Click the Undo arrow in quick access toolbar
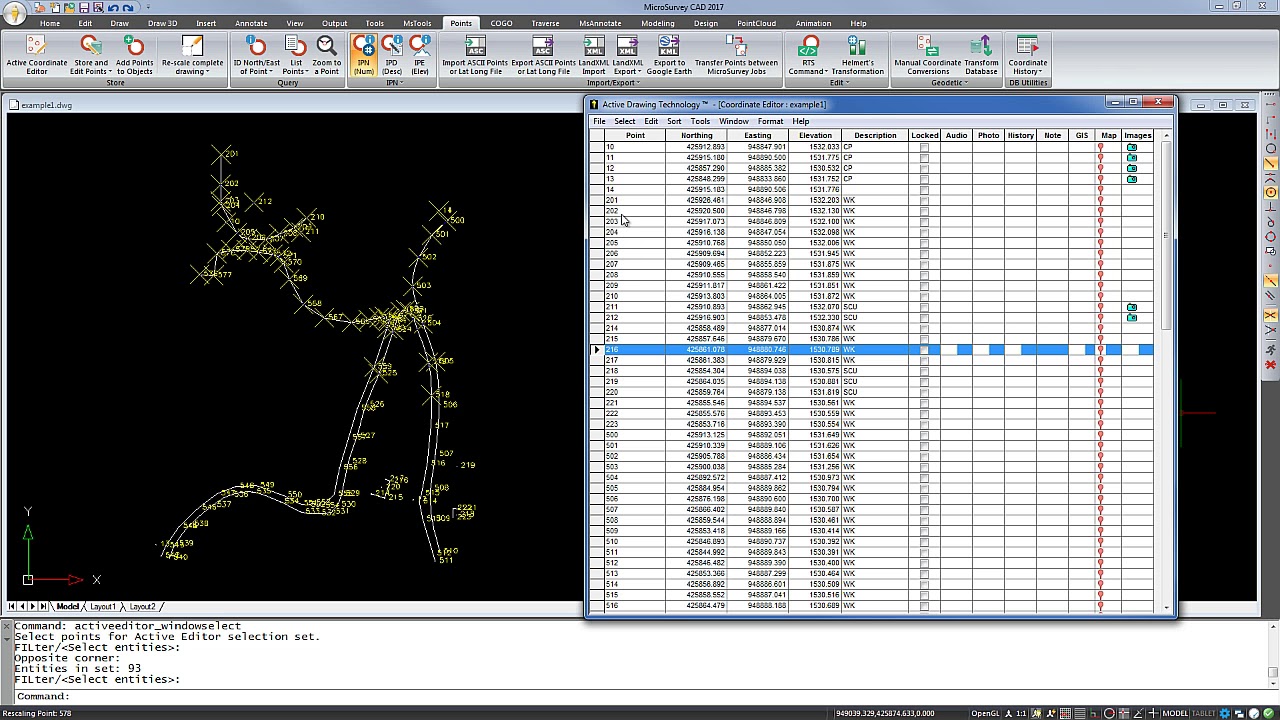This screenshot has height=720, width=1280. pyautogui.click(x=112, y=7)
